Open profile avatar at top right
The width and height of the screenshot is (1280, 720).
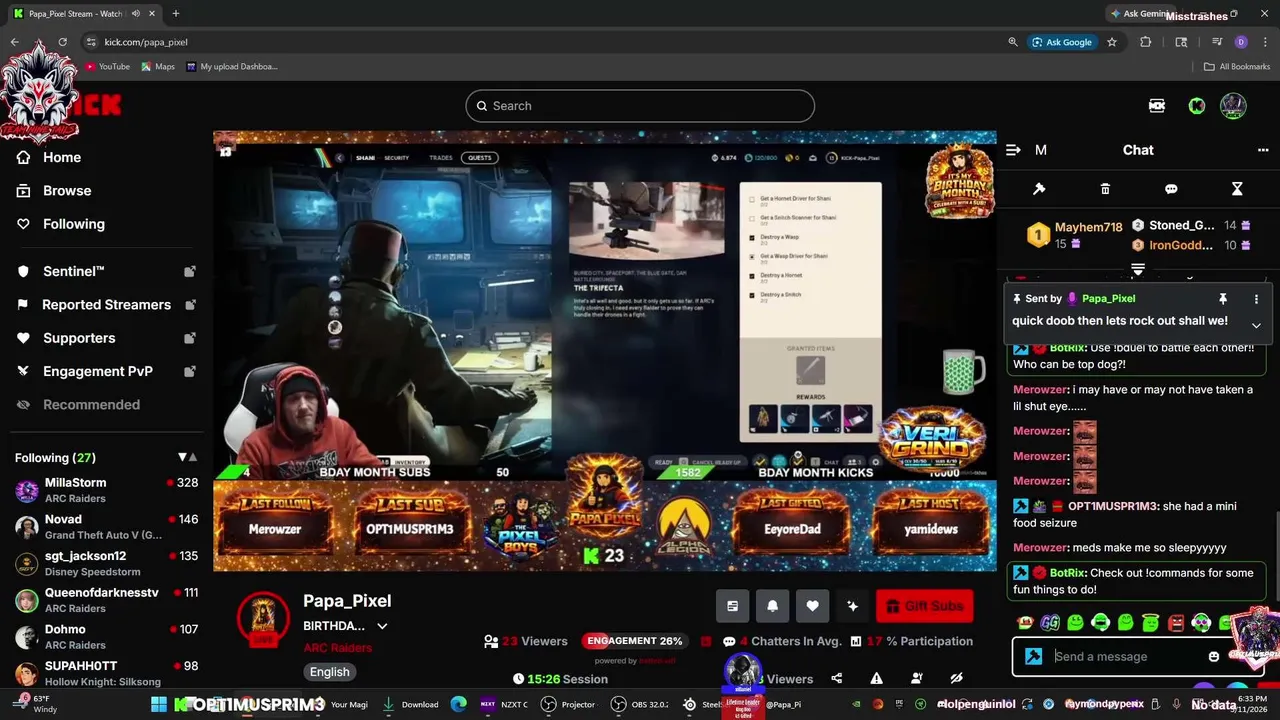click(x=1233, y=106)
